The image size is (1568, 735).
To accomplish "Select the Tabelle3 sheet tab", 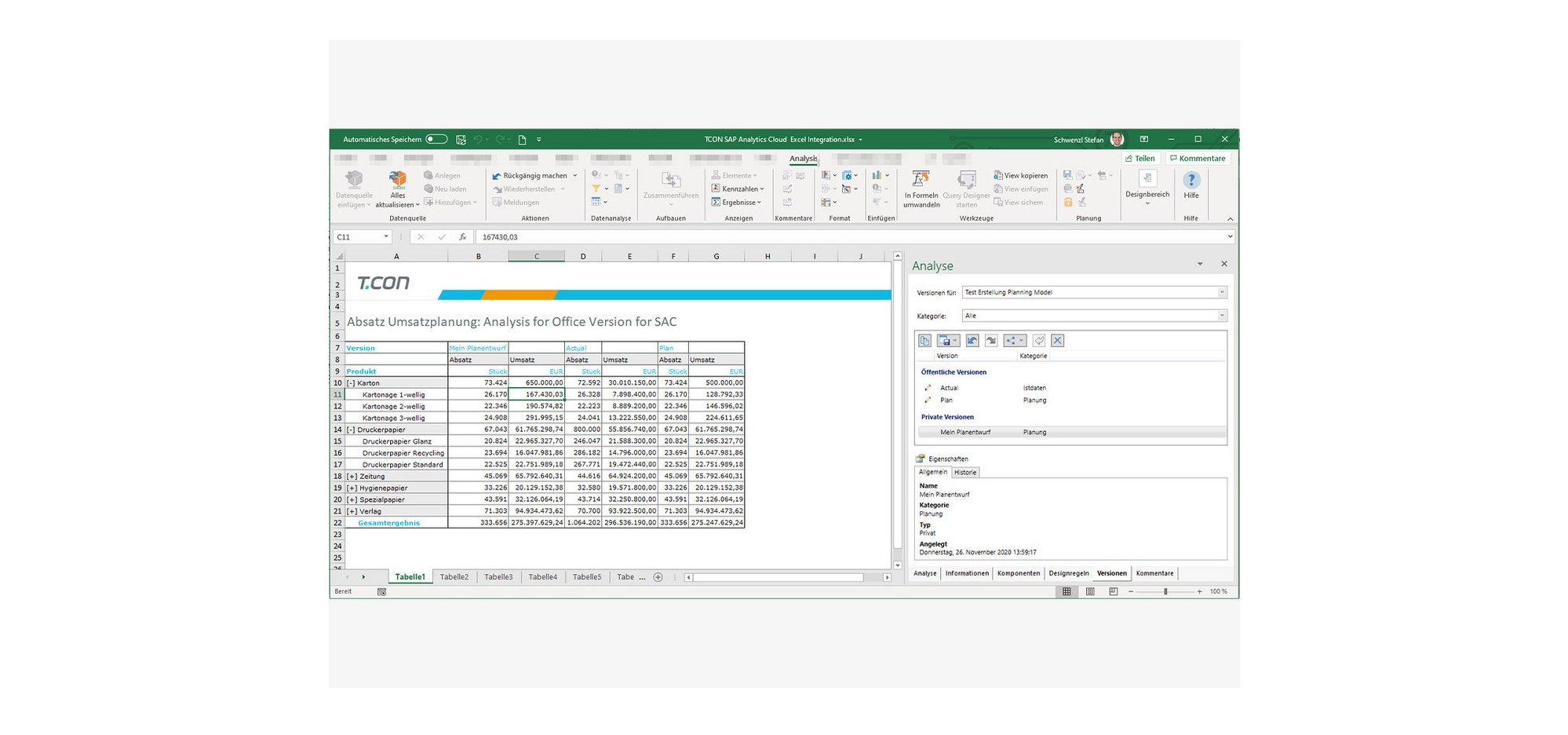I will pyautogui.click(x=498, y=577).
